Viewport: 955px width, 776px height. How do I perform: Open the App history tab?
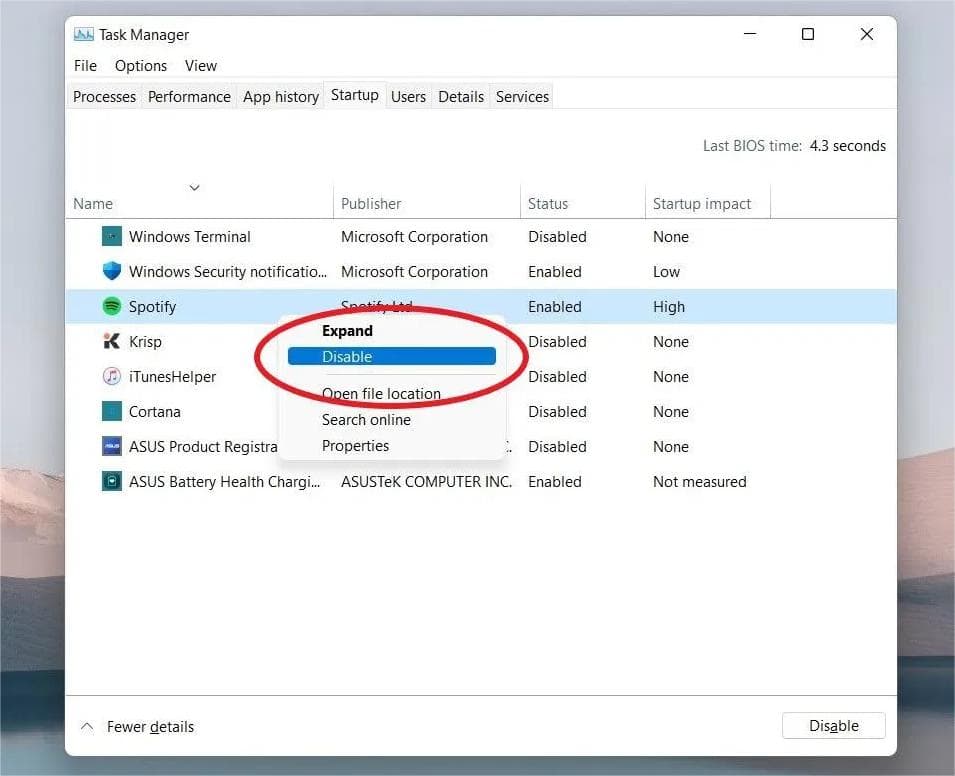pos(281,97)
